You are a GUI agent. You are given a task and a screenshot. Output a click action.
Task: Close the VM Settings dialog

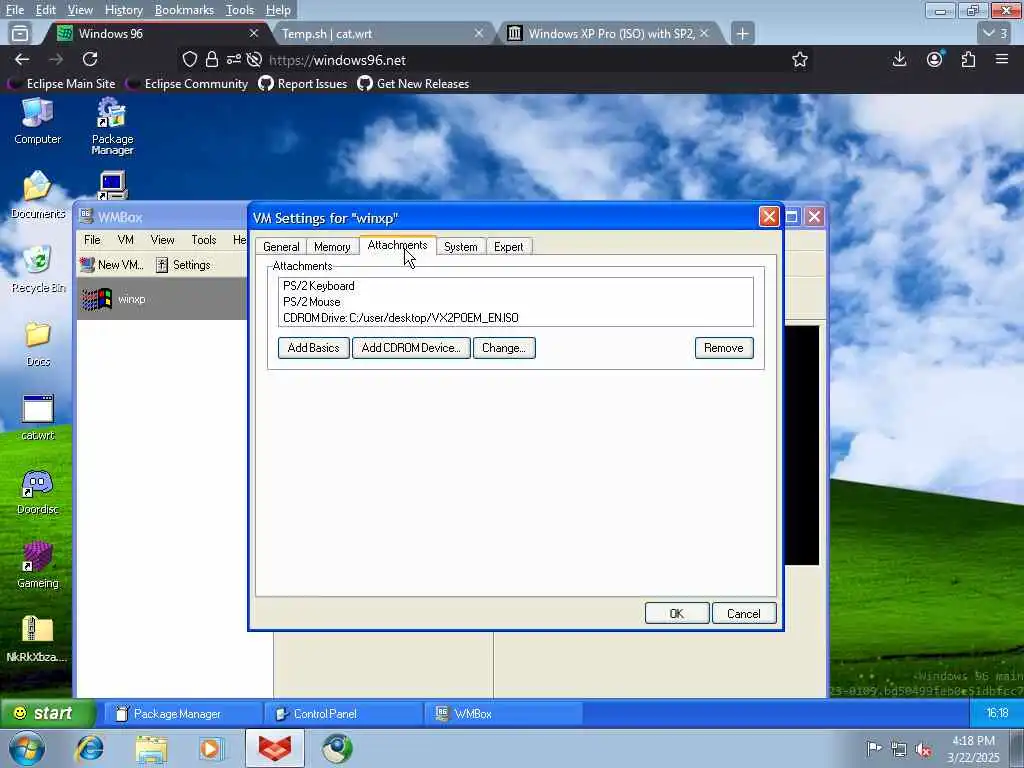click(769, 217)
